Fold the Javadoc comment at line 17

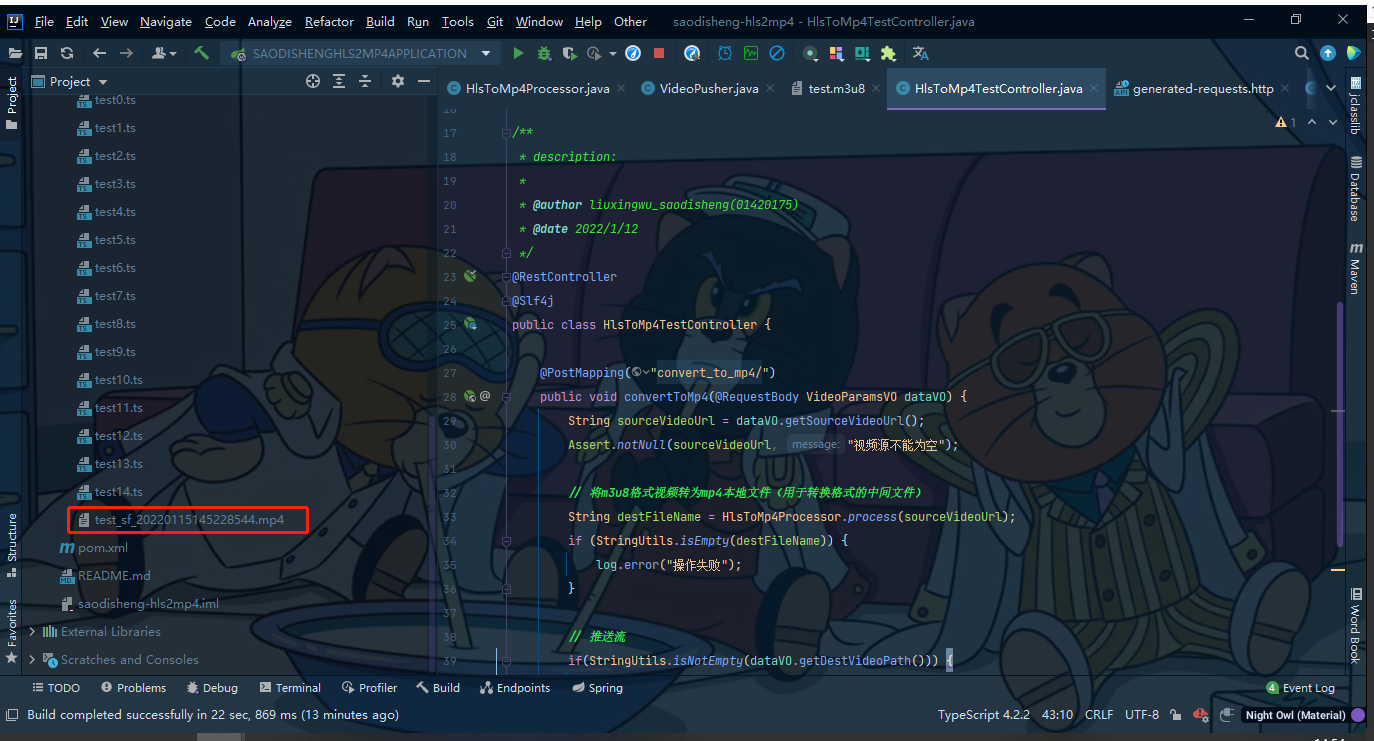tap(506, 132)
